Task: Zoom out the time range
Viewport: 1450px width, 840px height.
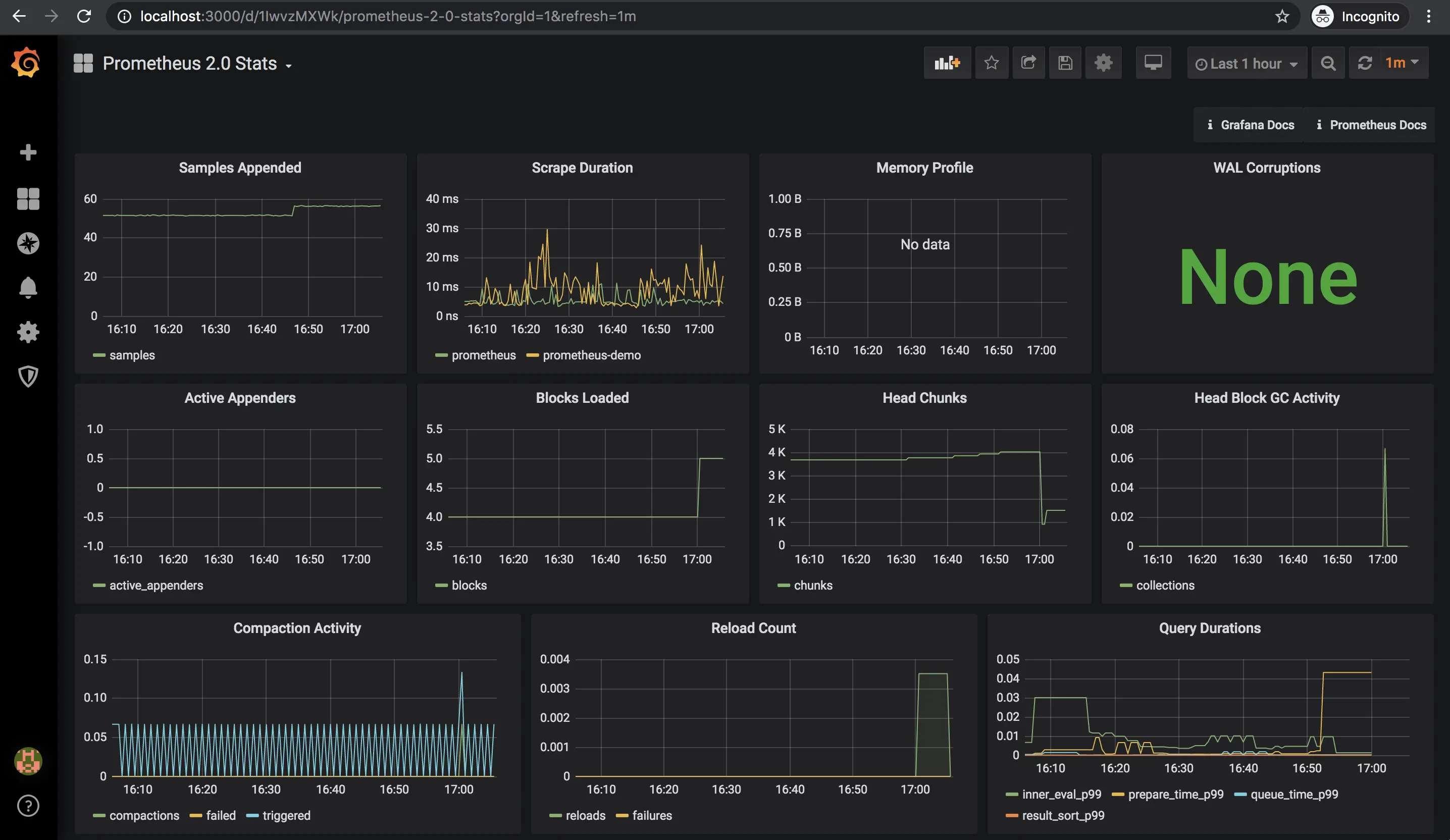Action: (1328, 63)
